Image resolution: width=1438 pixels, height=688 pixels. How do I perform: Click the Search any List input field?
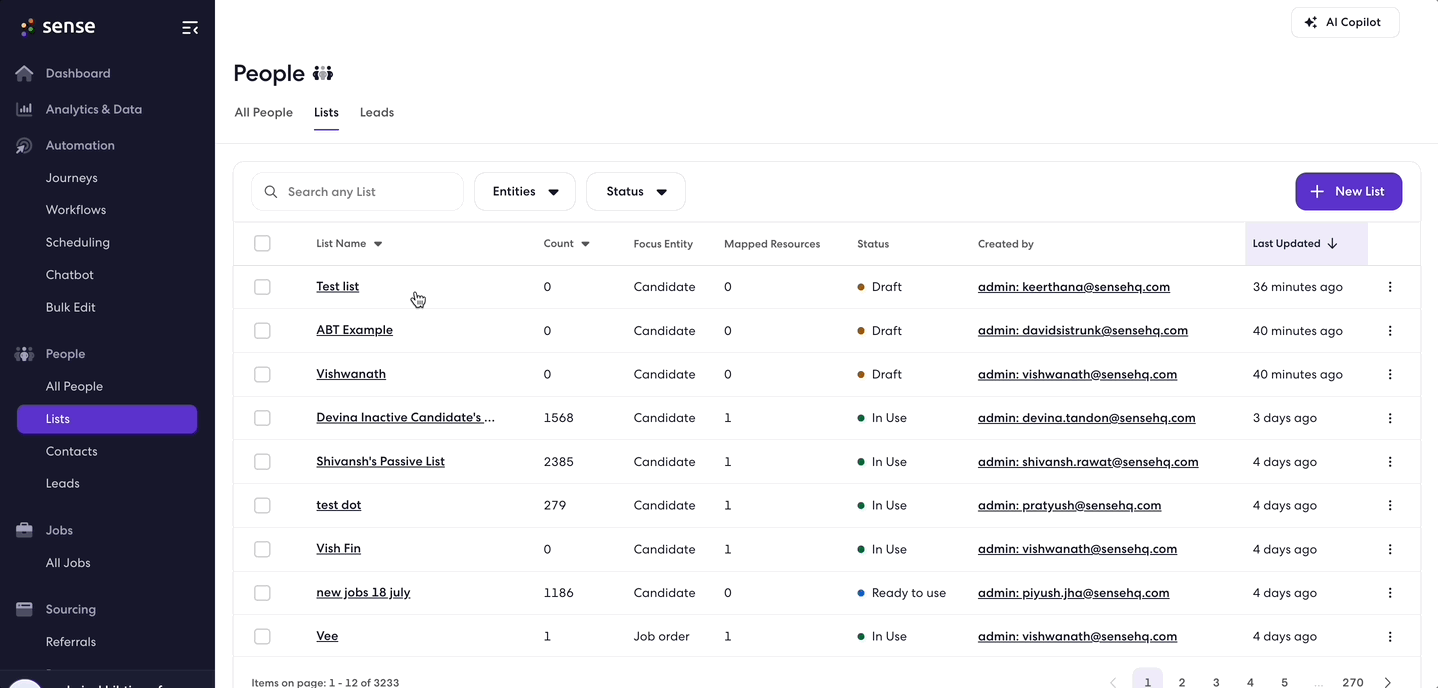(357, 192)
